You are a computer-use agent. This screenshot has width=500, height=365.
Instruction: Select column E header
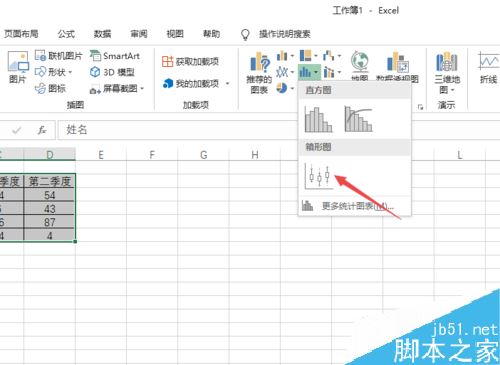pos(101,154)
